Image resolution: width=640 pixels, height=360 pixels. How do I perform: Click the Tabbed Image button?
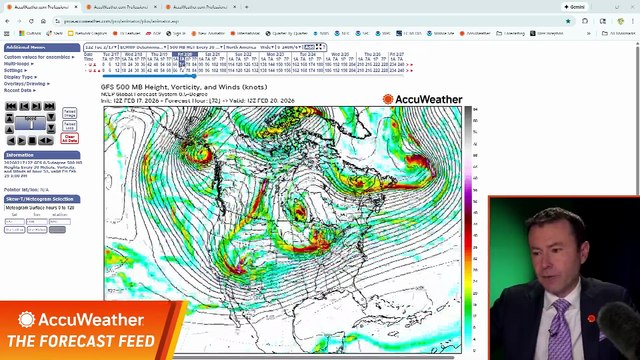pyautogui.click(x=69, y=113)
